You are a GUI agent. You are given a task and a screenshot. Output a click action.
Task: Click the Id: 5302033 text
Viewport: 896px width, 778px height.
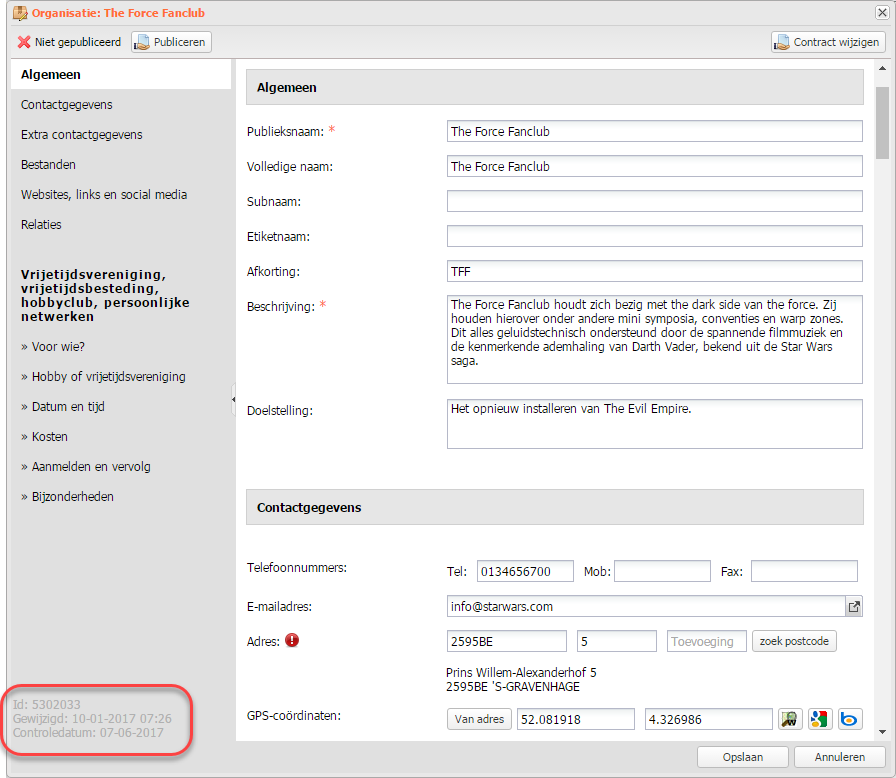coord(47,704)
